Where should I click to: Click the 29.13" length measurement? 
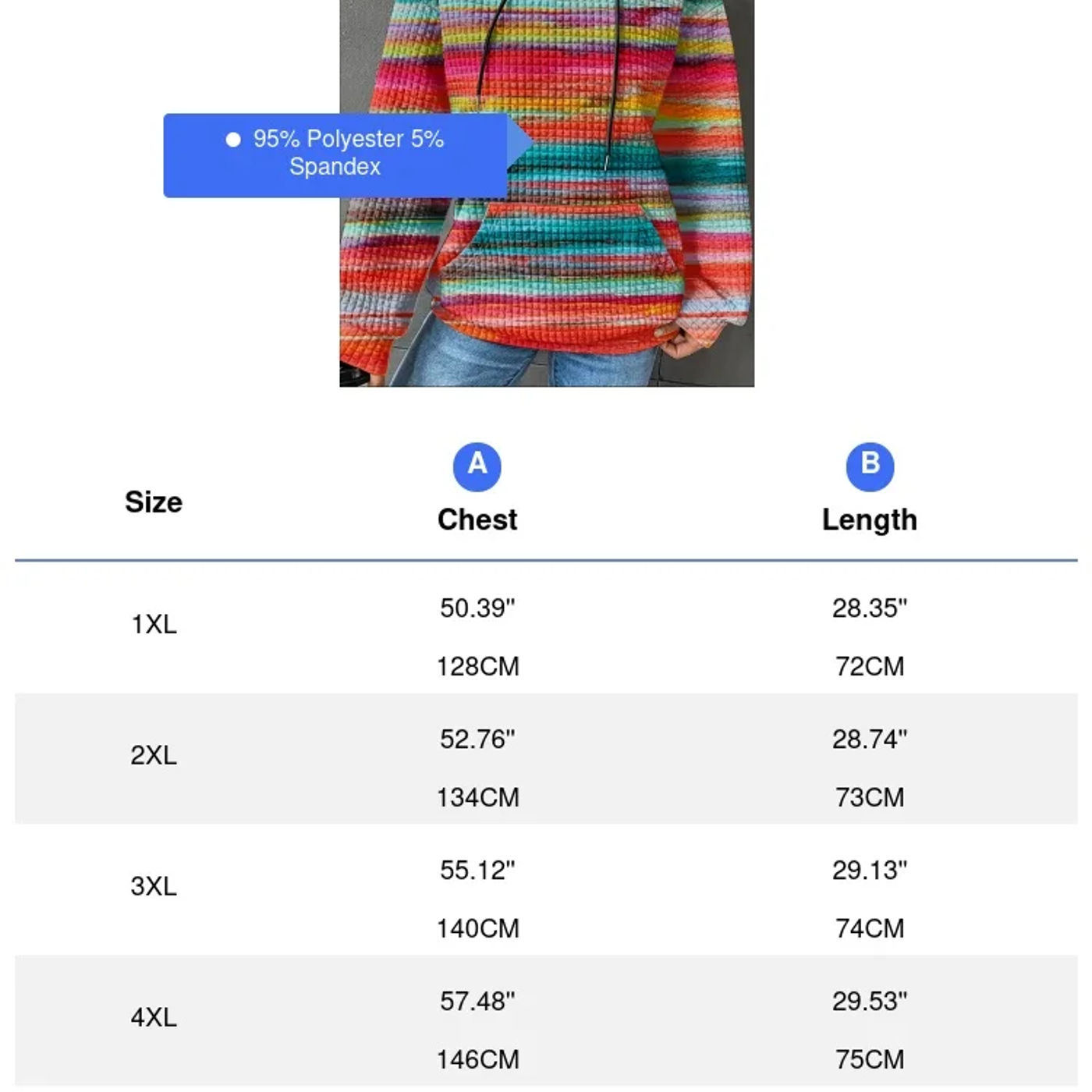click(870, 870)
